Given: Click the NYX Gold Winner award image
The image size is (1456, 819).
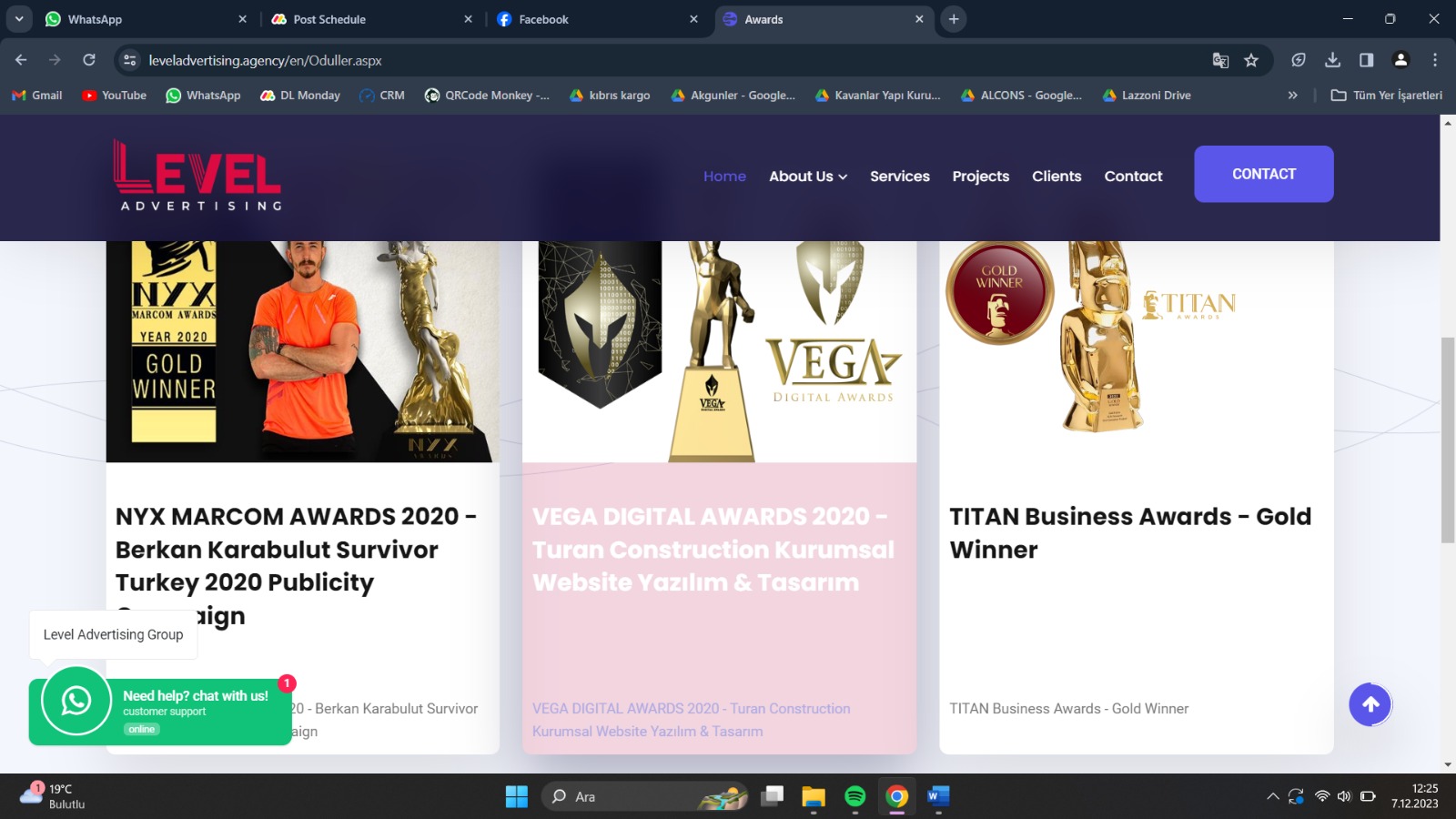Looking at the screenshot, I should 302,351.
